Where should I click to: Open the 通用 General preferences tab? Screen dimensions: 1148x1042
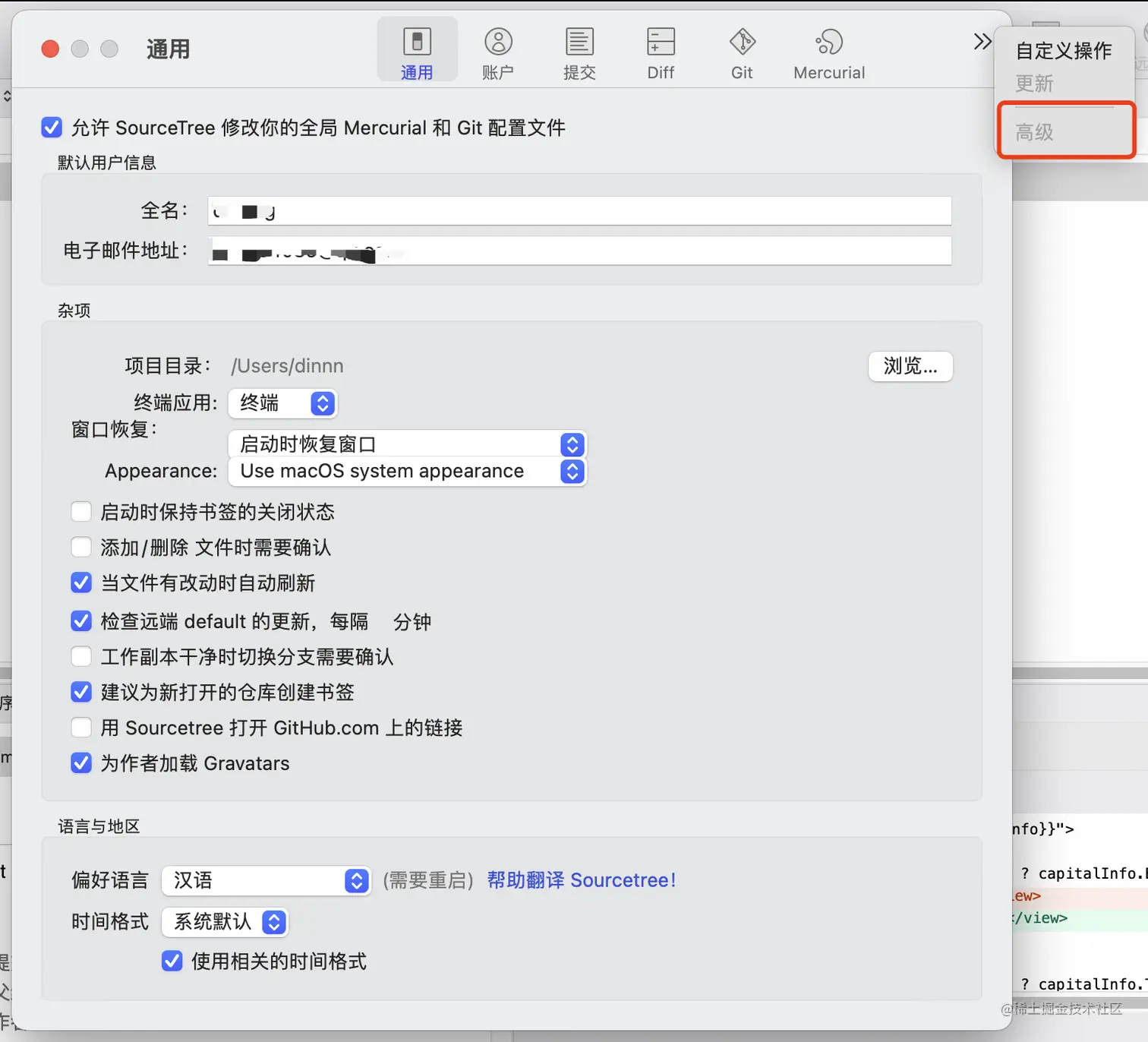pyautogui.click(x=417, y=50)
